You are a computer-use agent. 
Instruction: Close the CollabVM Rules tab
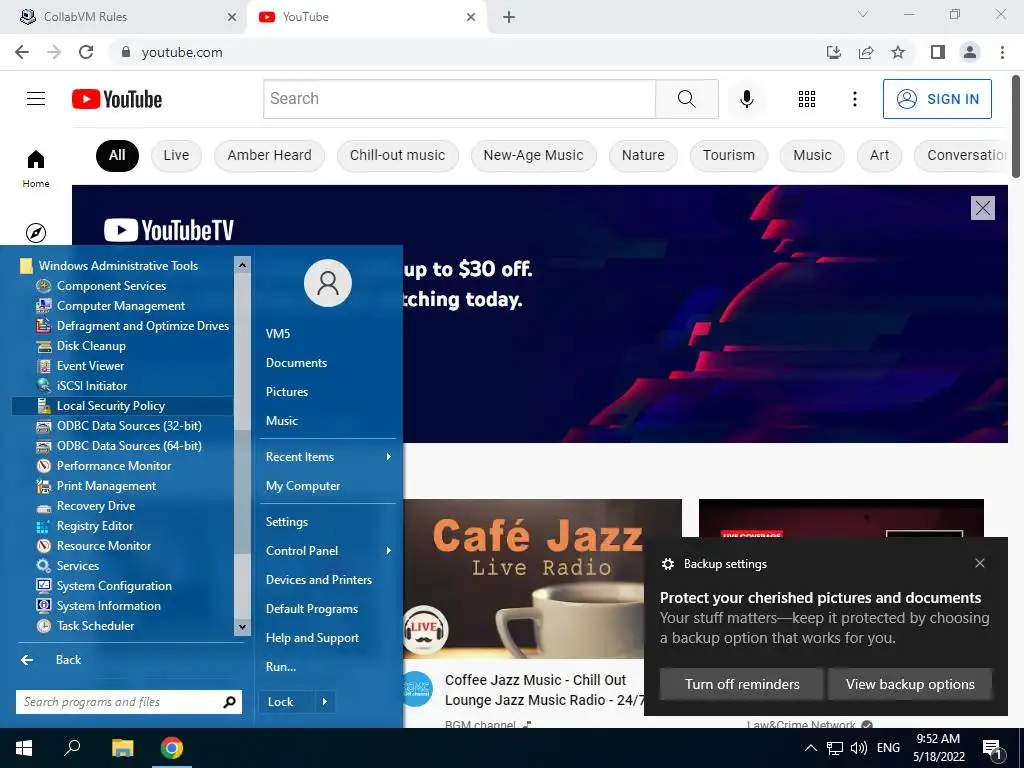(x=232, y=17)
